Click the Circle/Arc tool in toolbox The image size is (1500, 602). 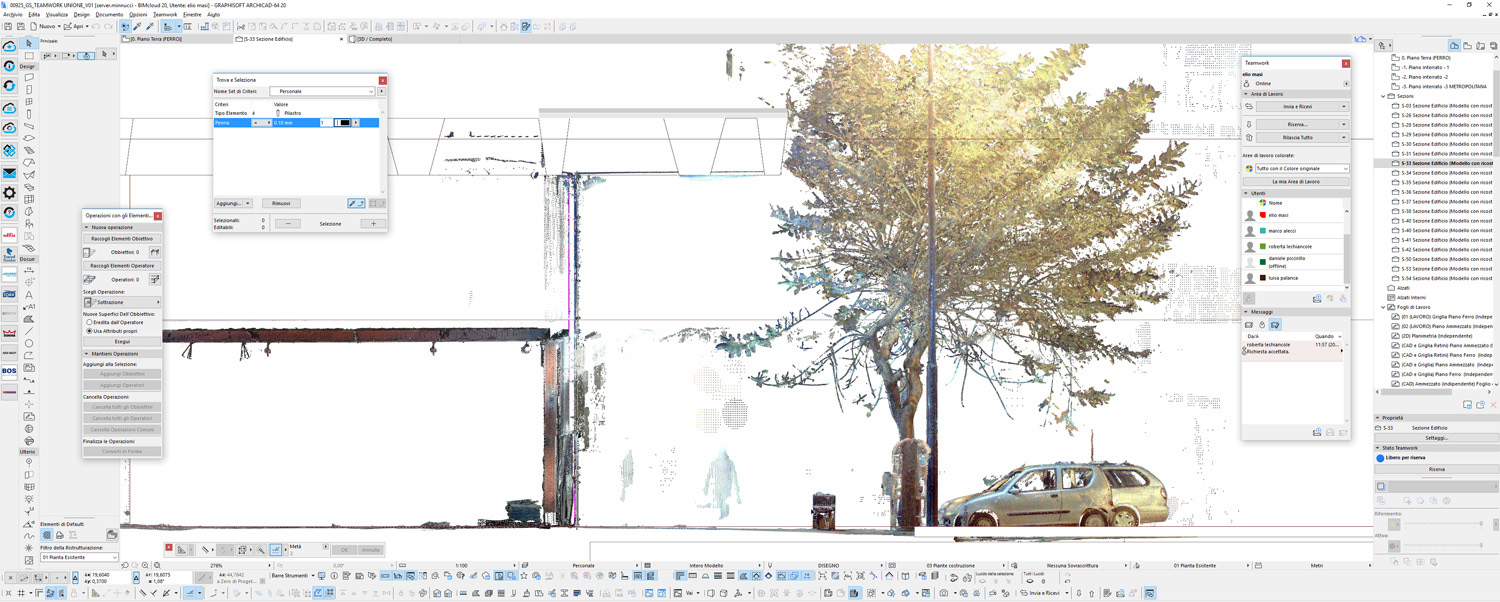tap(29, 343)
